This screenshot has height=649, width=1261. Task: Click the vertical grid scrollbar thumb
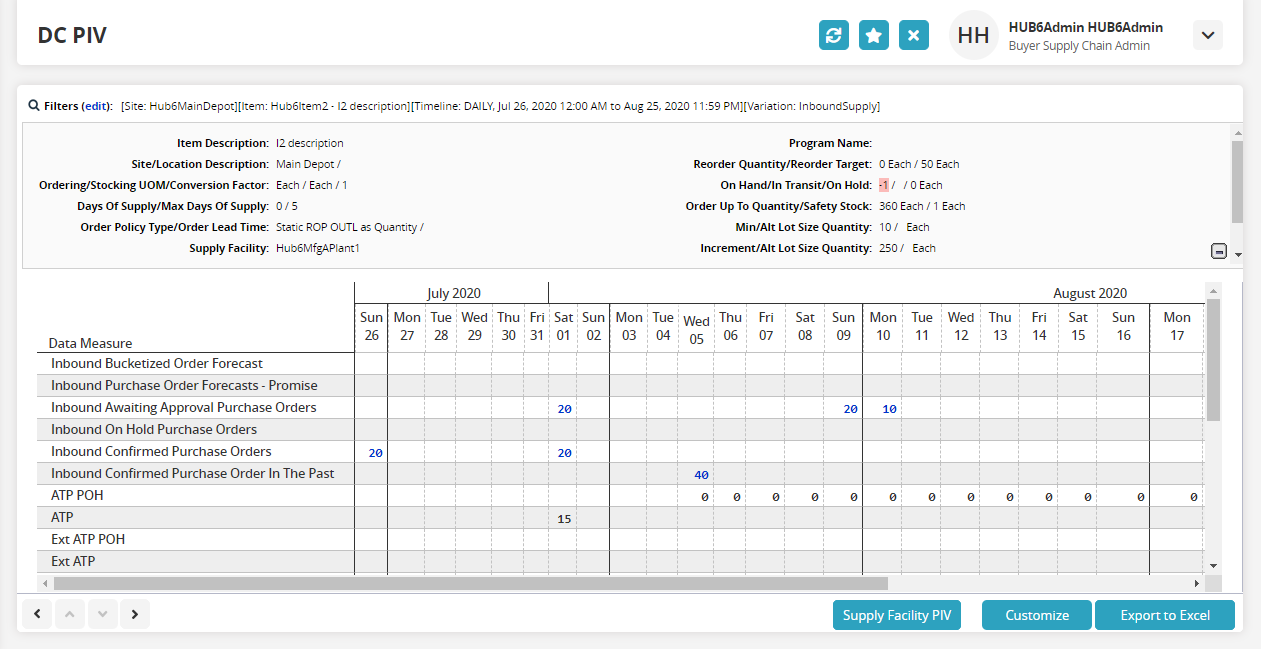(1213, 360)
